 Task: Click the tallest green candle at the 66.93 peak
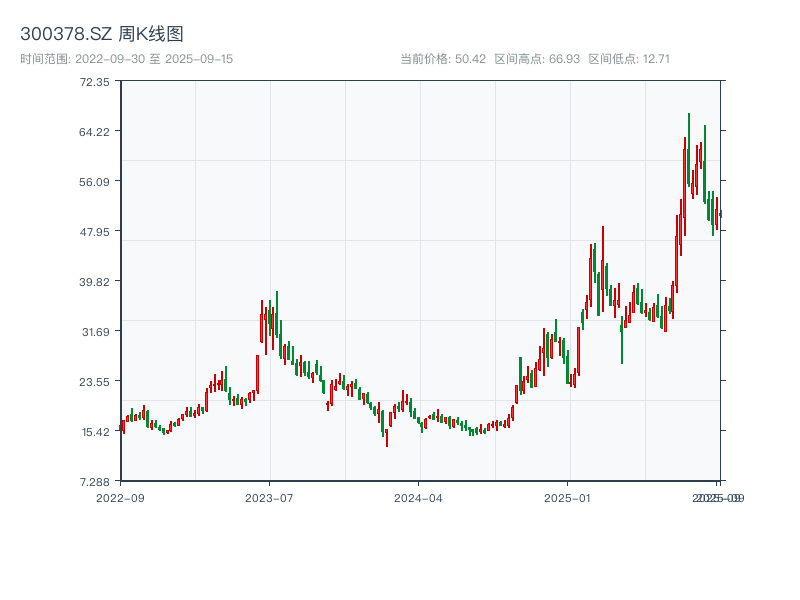689,149
